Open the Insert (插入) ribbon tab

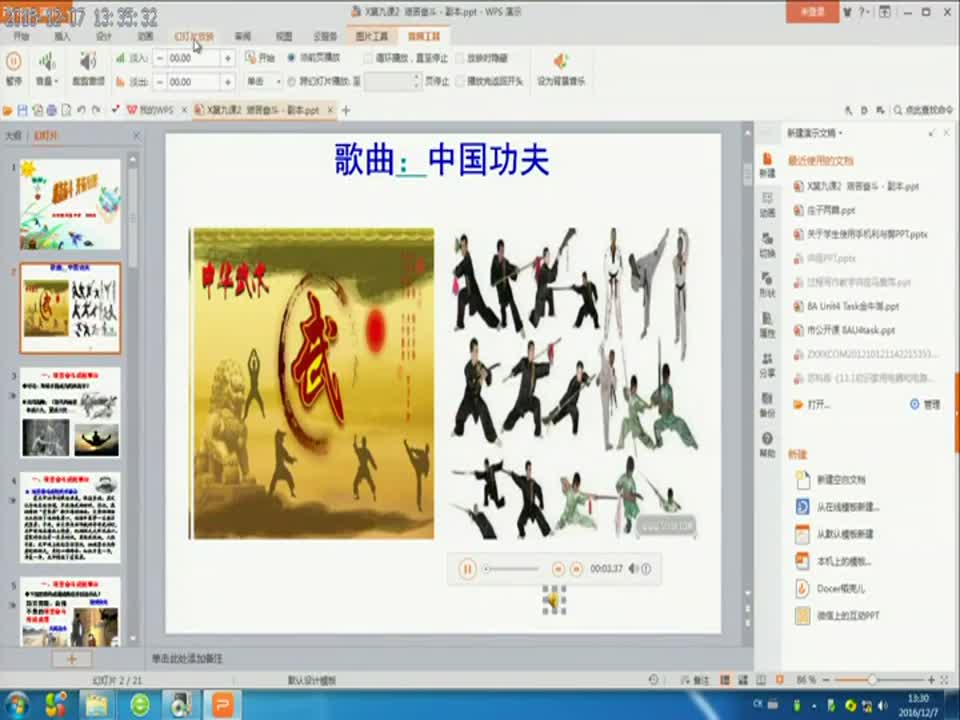pos(62,36)
